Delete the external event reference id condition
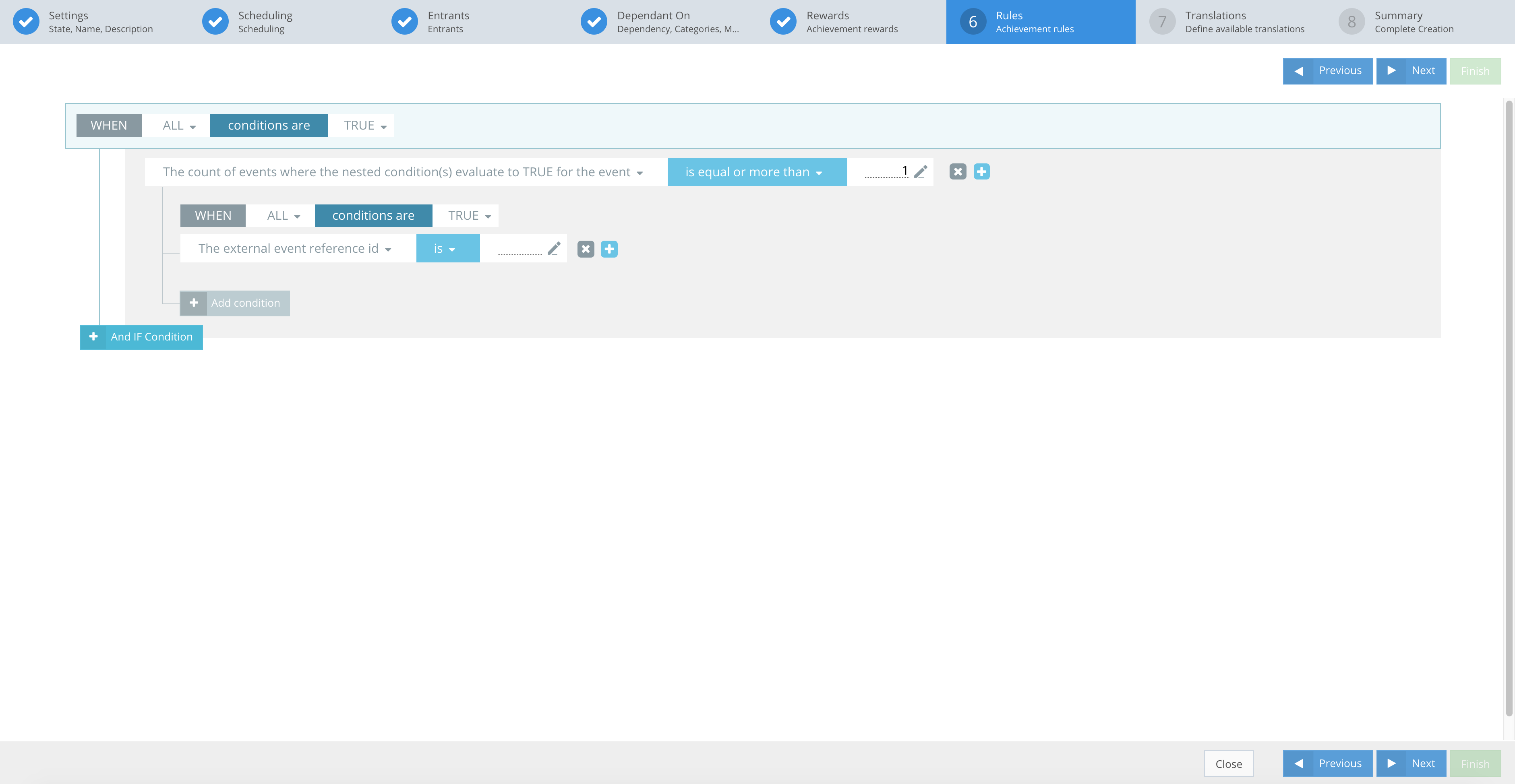Viewport: 1515px width, 784px height. pyautogui.click(x=585, y=249)
